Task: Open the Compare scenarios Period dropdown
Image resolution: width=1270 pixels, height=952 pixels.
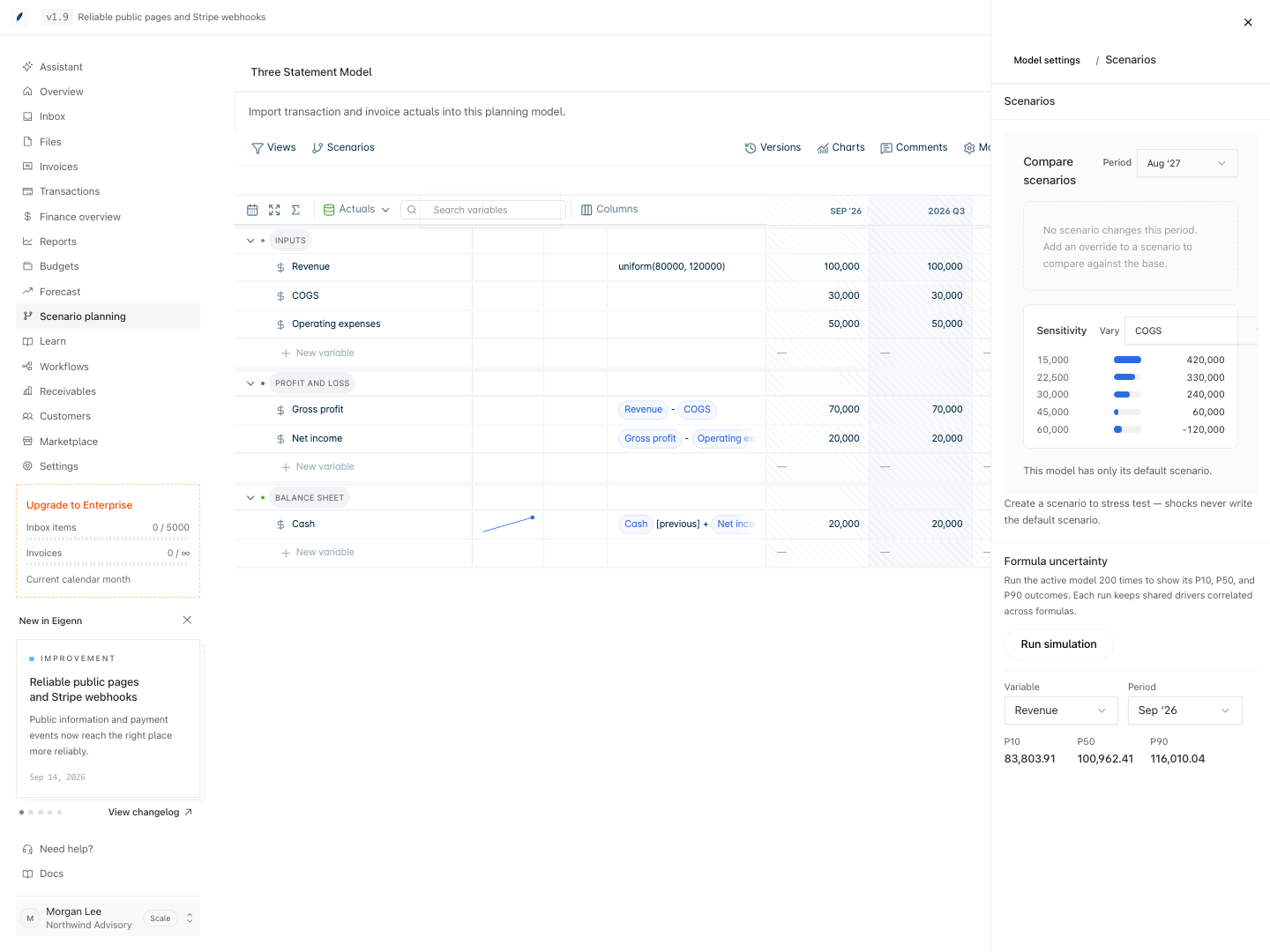Action: click(1187, 163)
